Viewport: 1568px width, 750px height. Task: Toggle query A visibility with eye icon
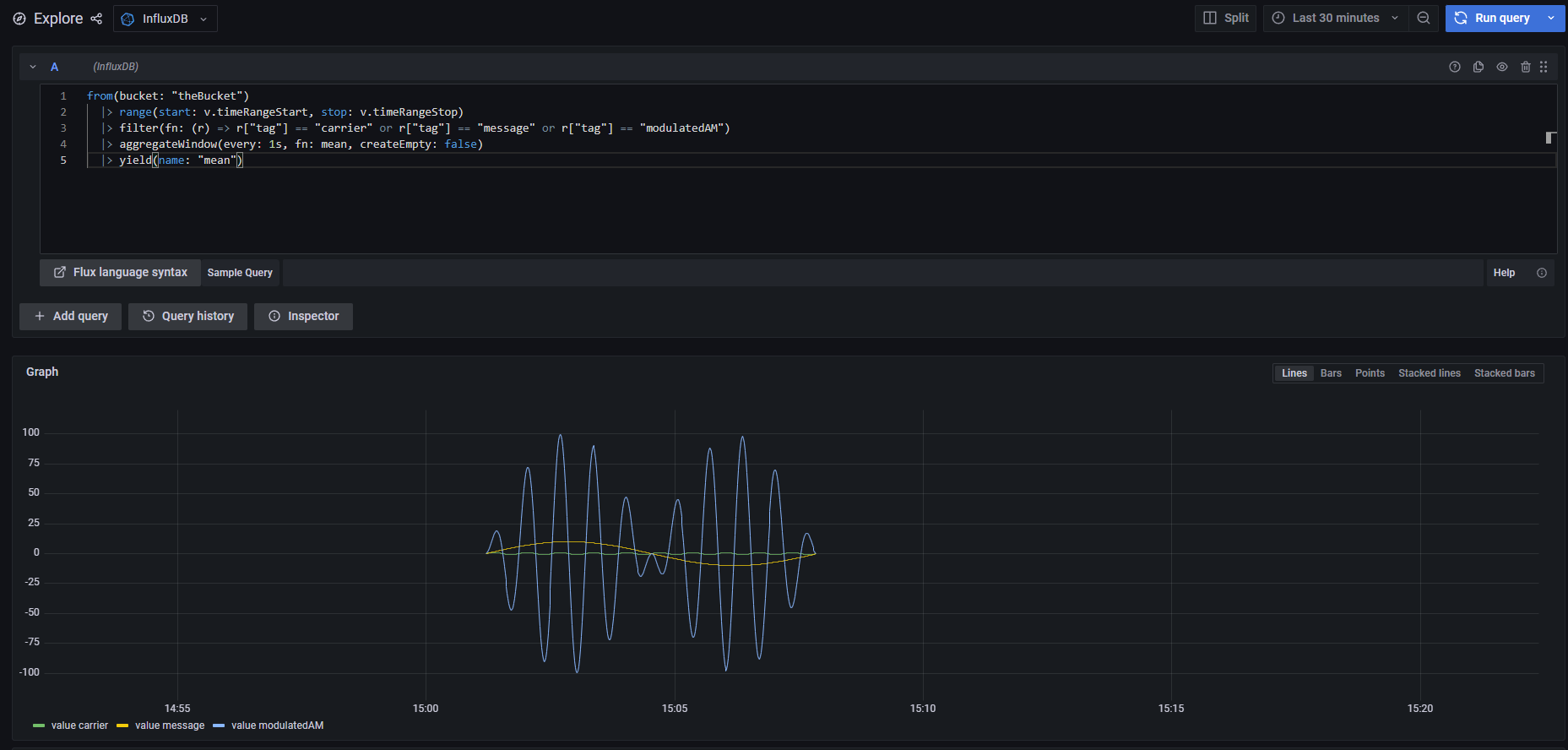pos(1501,67)
